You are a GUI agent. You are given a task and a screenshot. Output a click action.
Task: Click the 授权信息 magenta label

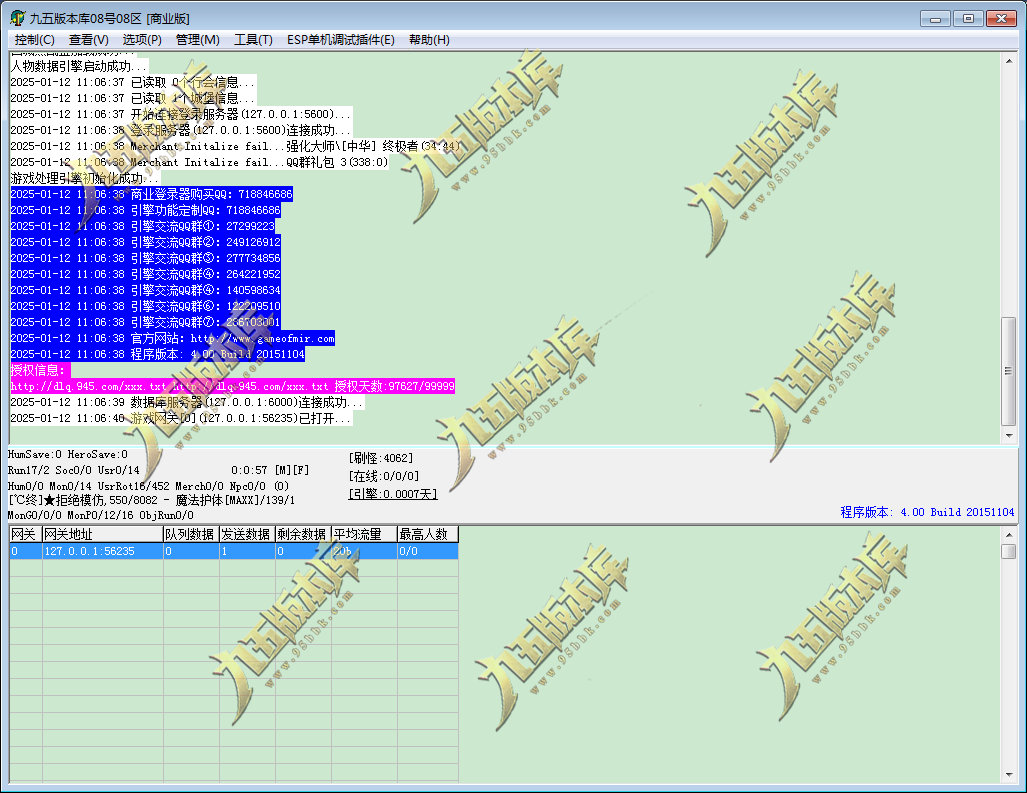coord(38,371)
